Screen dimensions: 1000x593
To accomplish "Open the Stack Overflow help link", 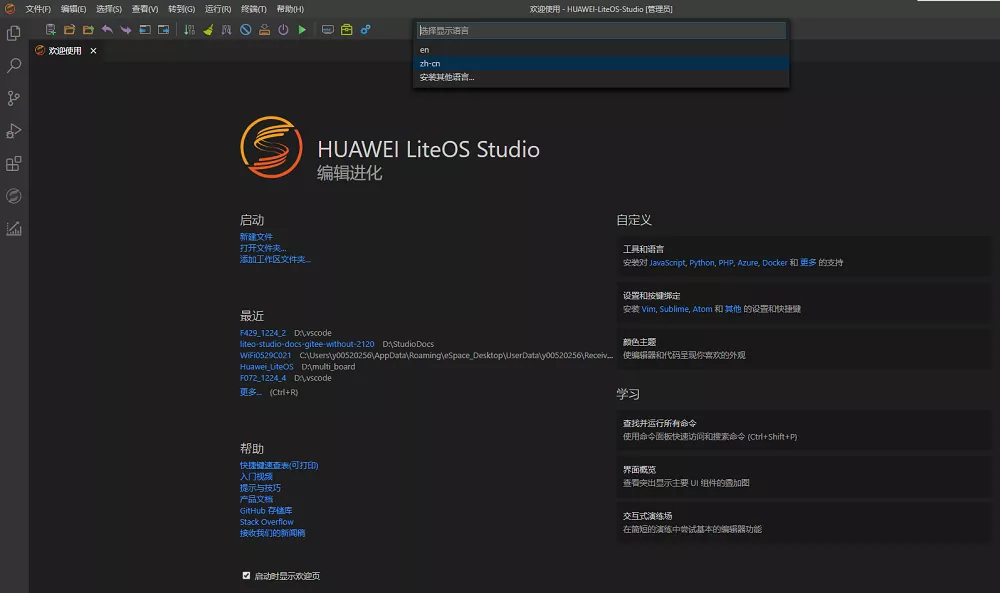I will 267,522.
